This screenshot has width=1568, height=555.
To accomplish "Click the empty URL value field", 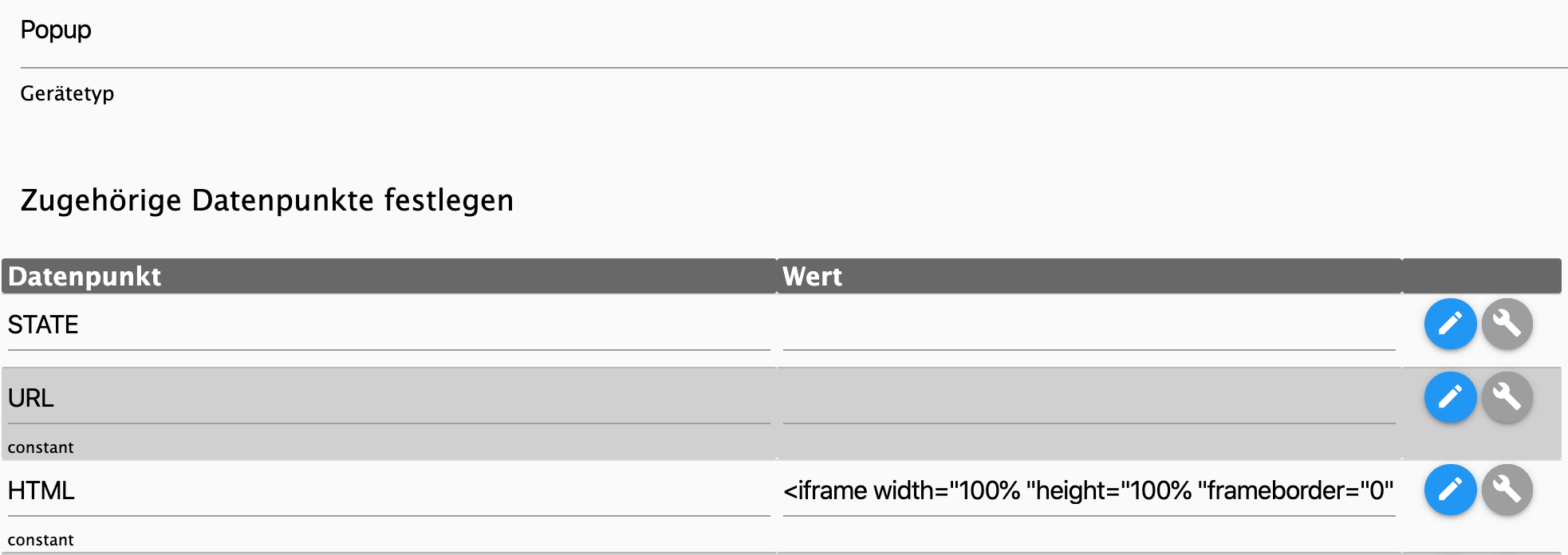I will pos(1089,399).
